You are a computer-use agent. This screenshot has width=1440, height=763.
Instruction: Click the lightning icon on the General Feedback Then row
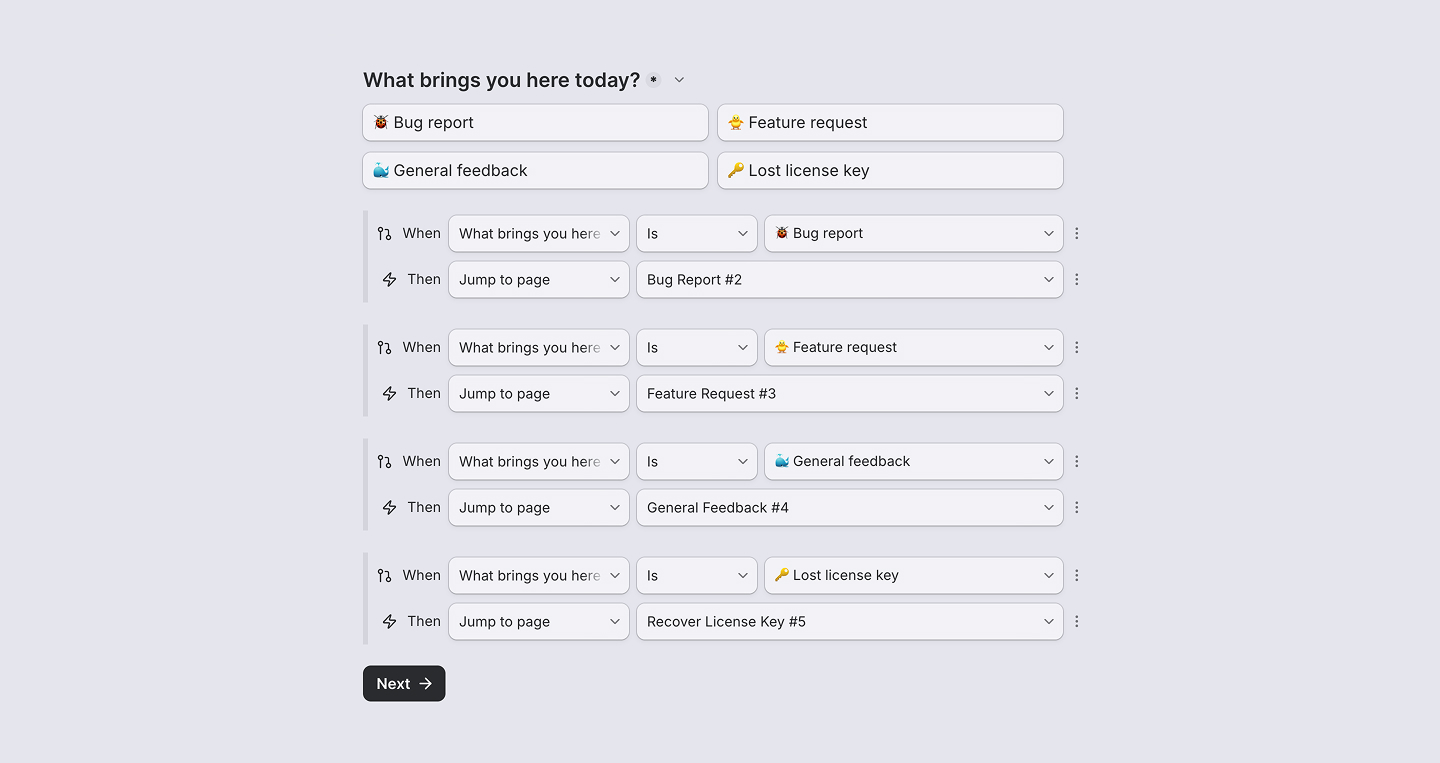[x=389, y=507]
